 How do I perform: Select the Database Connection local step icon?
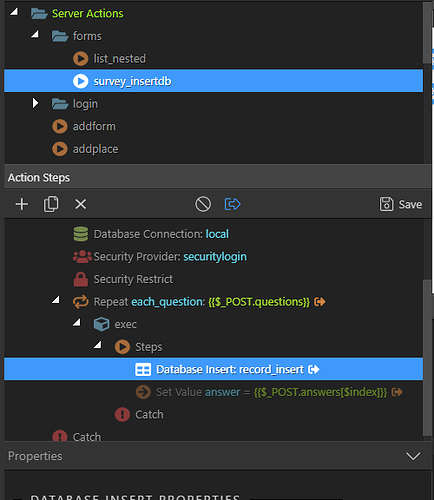(81, 234)
